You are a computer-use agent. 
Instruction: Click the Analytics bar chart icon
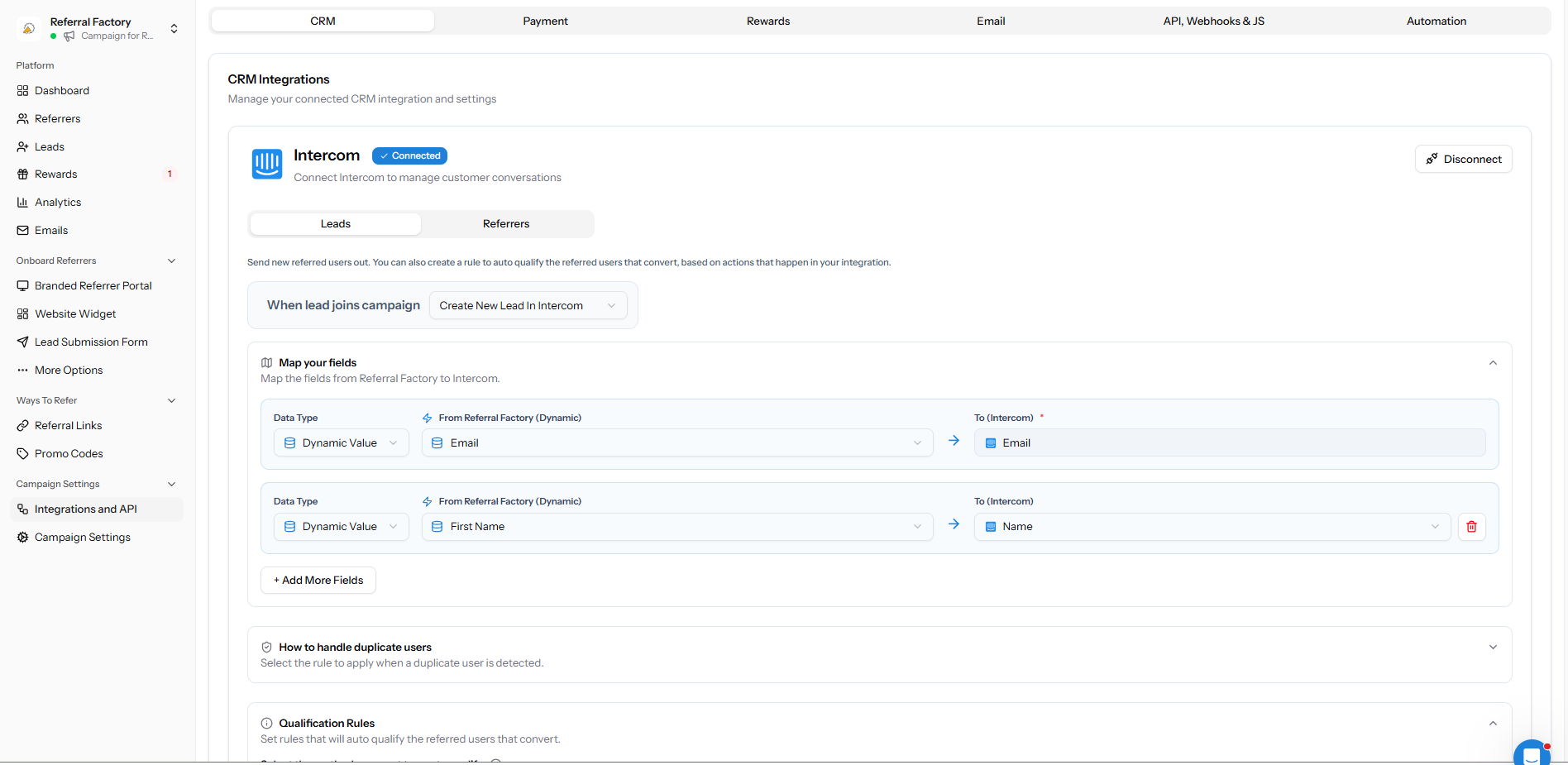click(x=22, y=203)
